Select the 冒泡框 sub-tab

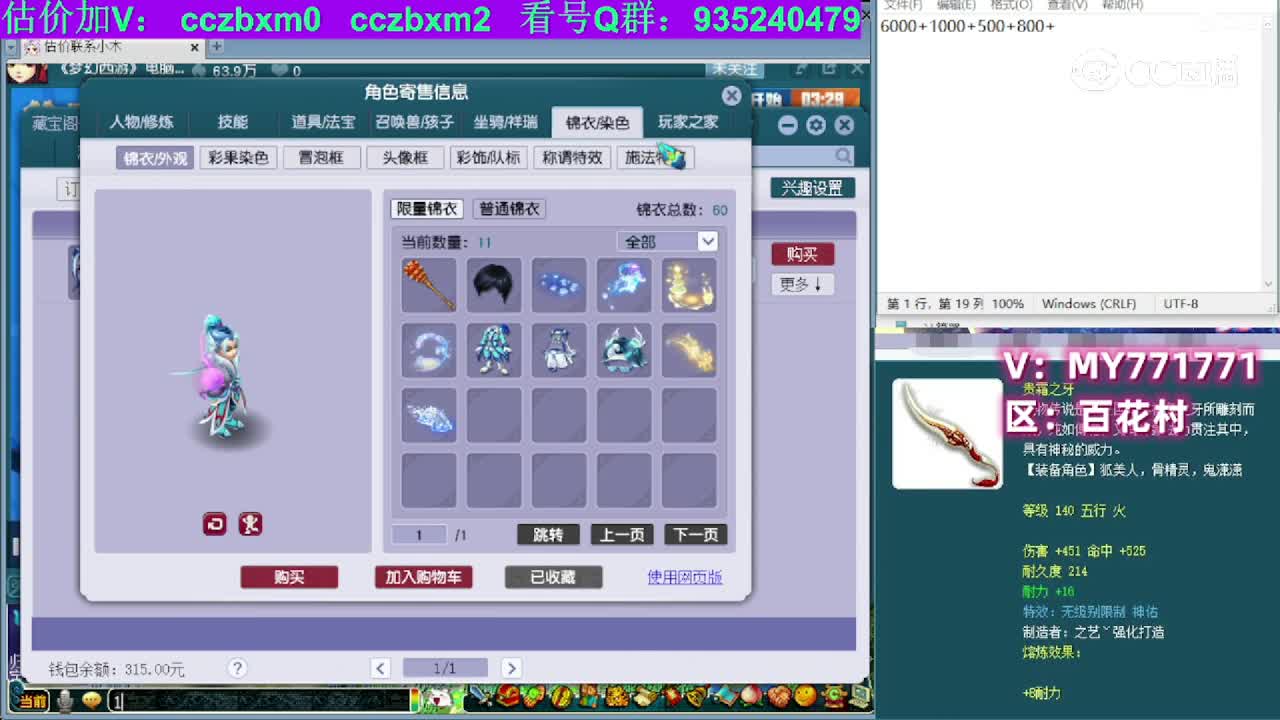[x=321, y=158]
